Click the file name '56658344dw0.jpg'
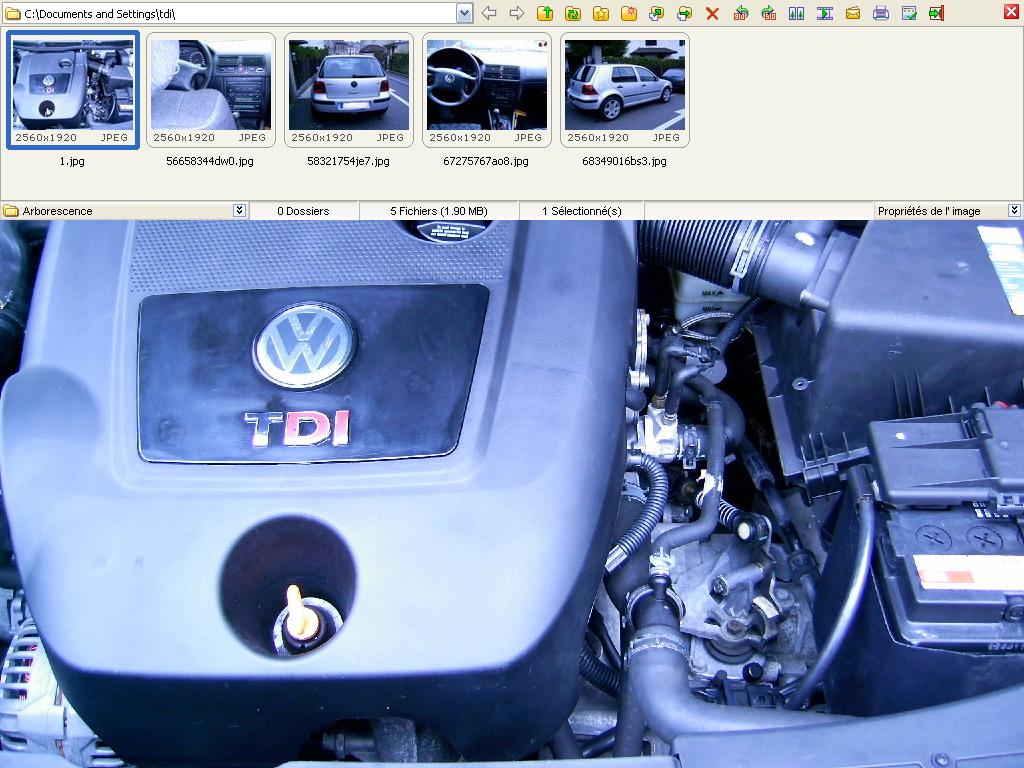The width and height of the screenshot is (1024, 768). tap(210, 161)
